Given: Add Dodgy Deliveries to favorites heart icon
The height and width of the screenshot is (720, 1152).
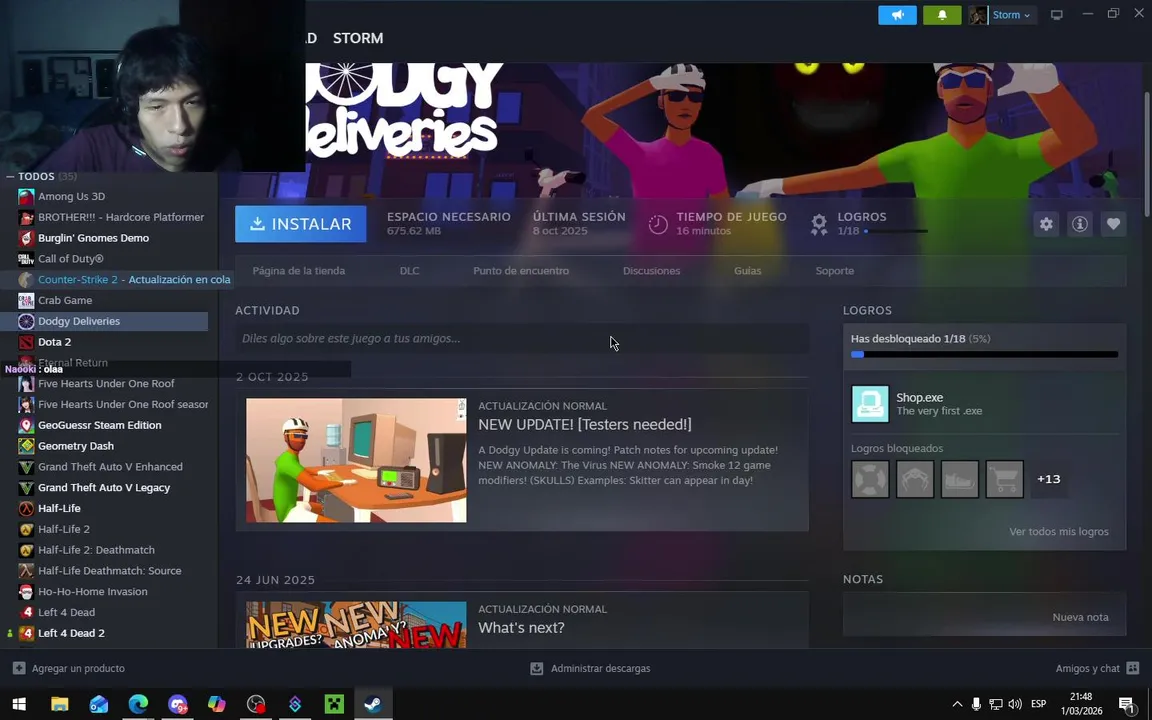Looking at the screenshot, I should (1114, 224).
